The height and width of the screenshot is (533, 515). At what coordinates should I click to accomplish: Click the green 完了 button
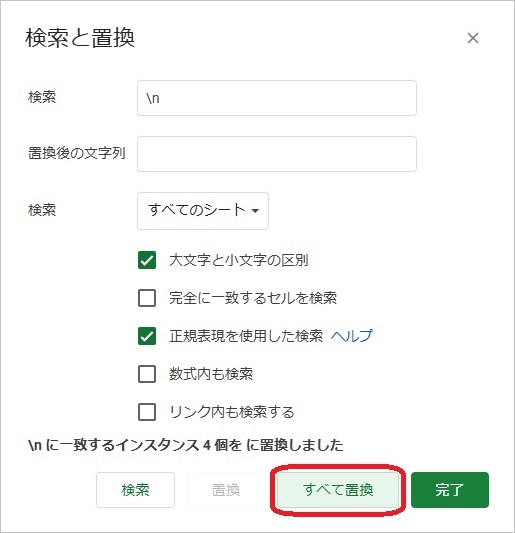[x=450, y=490]
